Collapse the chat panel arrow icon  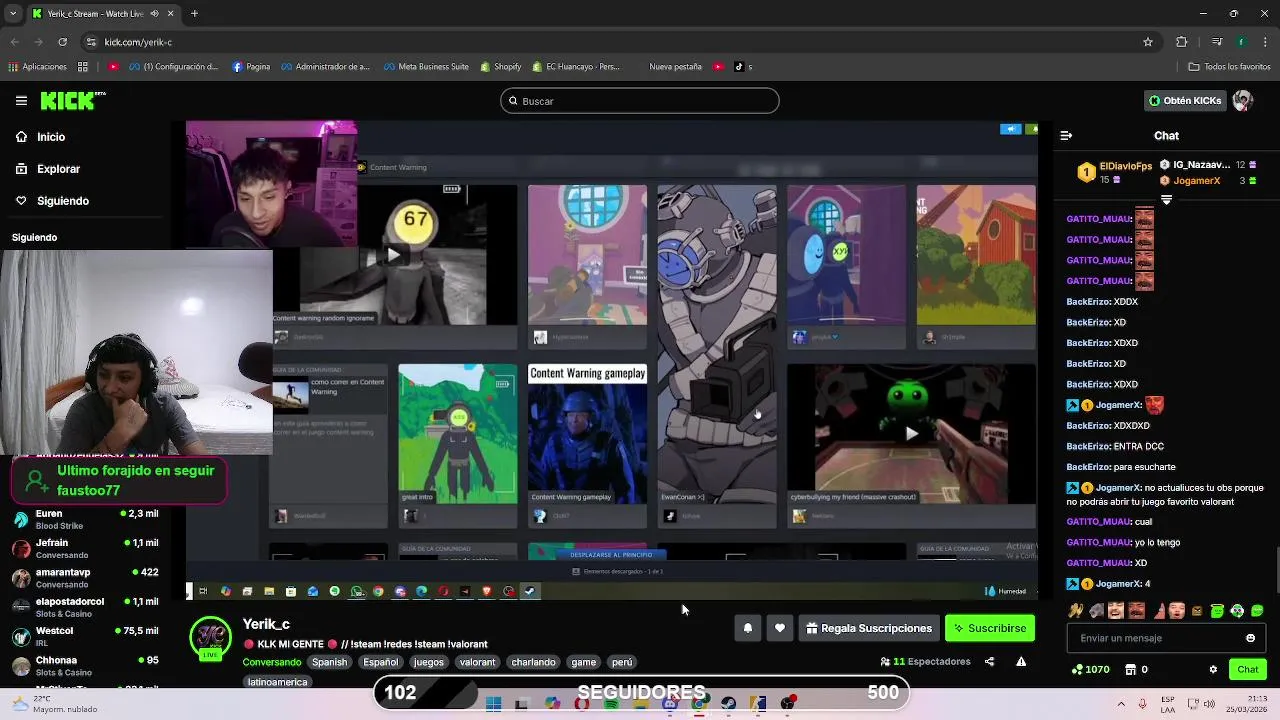click(1066, 135)
